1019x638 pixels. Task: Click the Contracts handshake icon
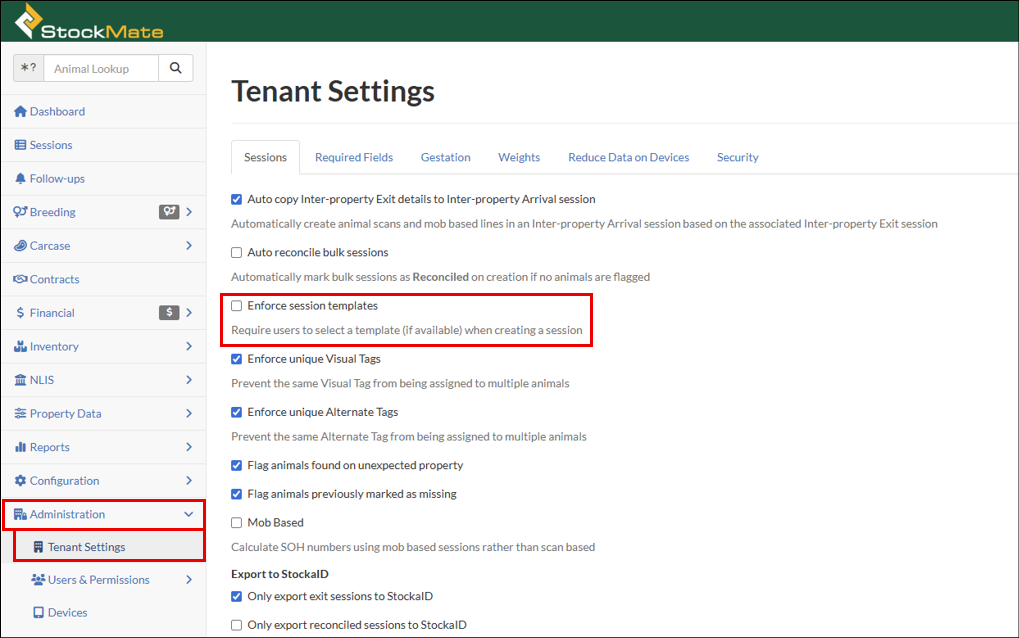[20, 280]
